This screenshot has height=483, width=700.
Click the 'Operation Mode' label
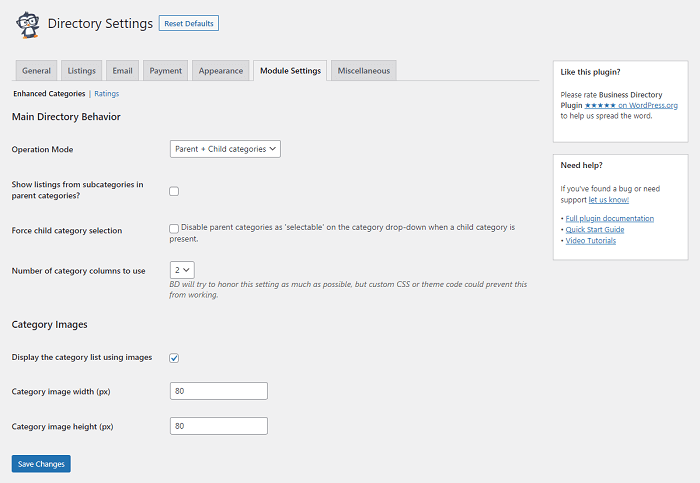[x=42, y=150]
